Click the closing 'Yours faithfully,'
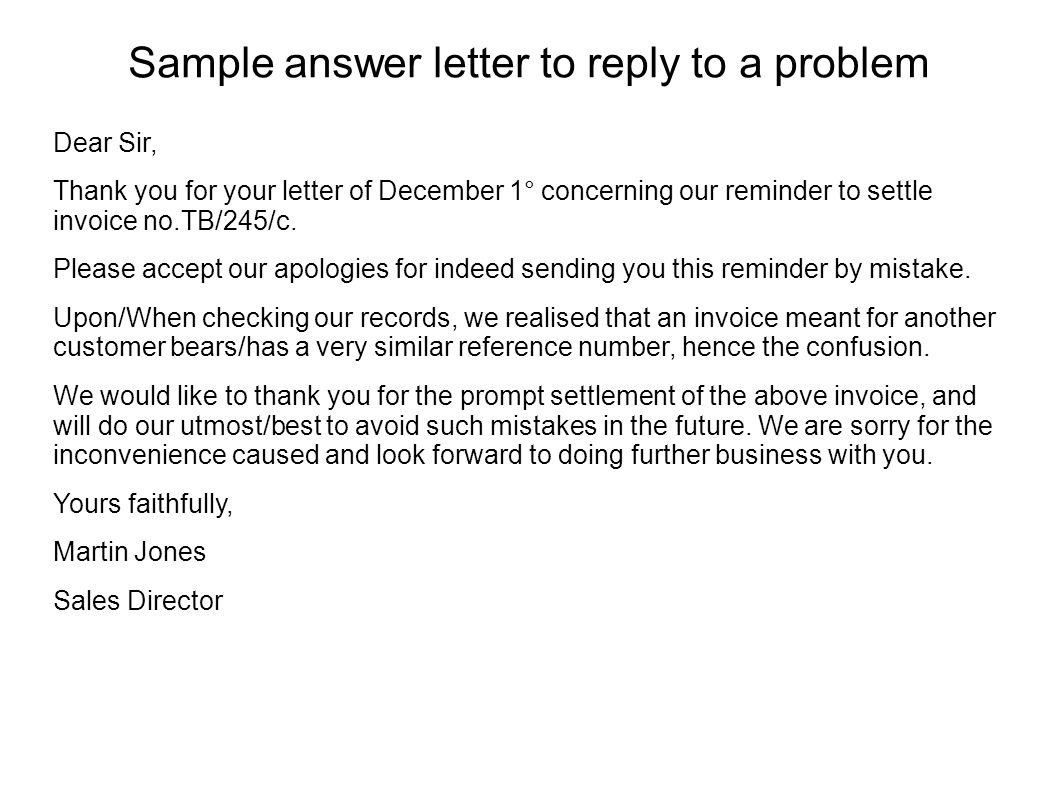The width and height of the screenshot is (1058, 793). (143, 505)
